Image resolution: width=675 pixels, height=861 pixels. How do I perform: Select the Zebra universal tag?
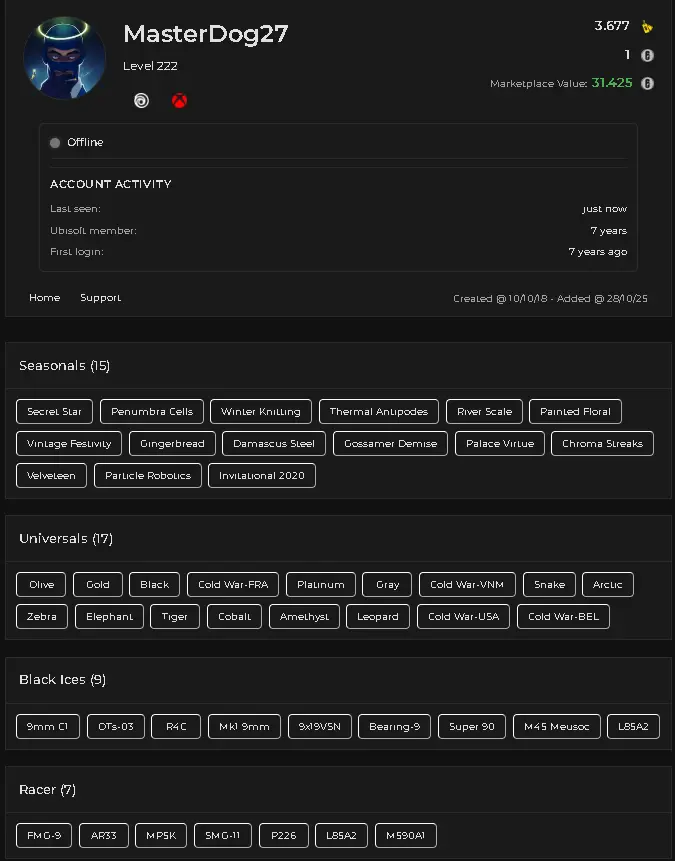pyautogui.click(x=42, y=616)
